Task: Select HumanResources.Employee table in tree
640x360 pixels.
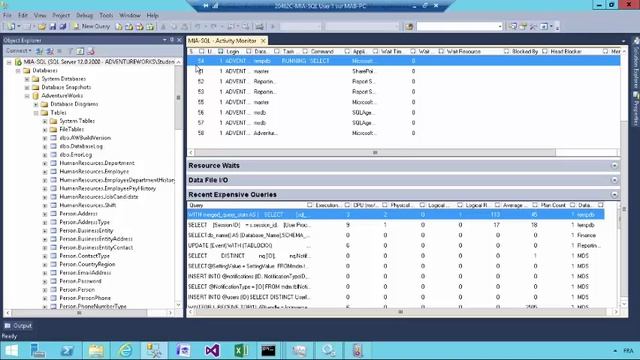Action: click(x=94, y=171)
